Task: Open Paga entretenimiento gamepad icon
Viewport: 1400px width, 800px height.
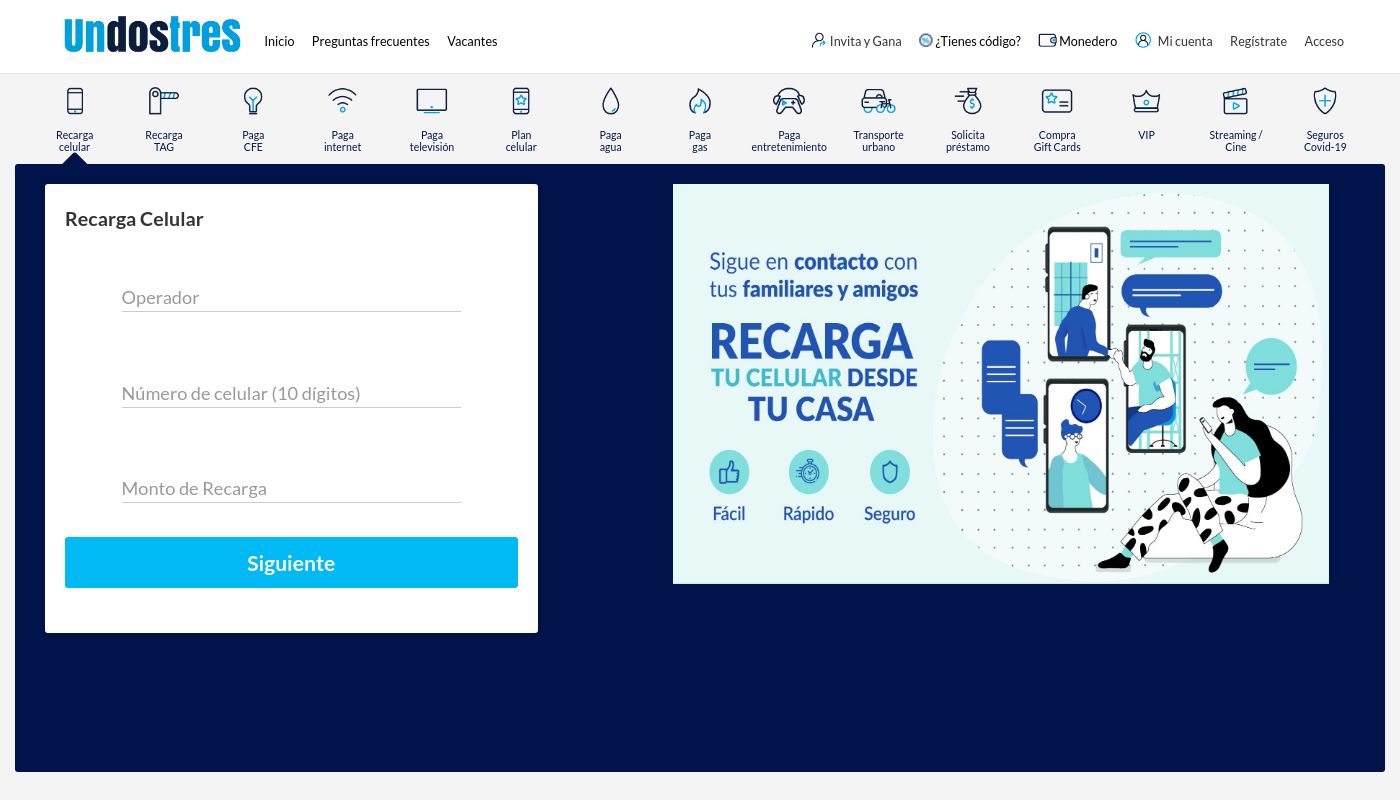Action: 789,102
